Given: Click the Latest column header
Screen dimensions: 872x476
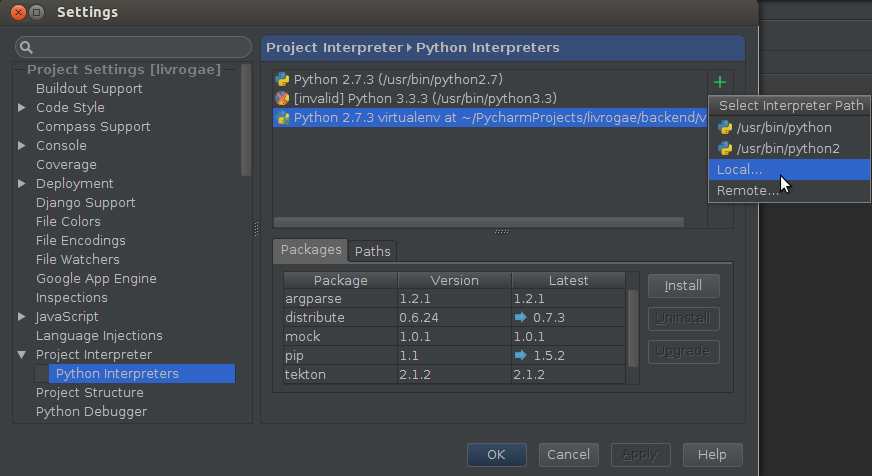Looking at the screenshot, I should coord(568,280).
